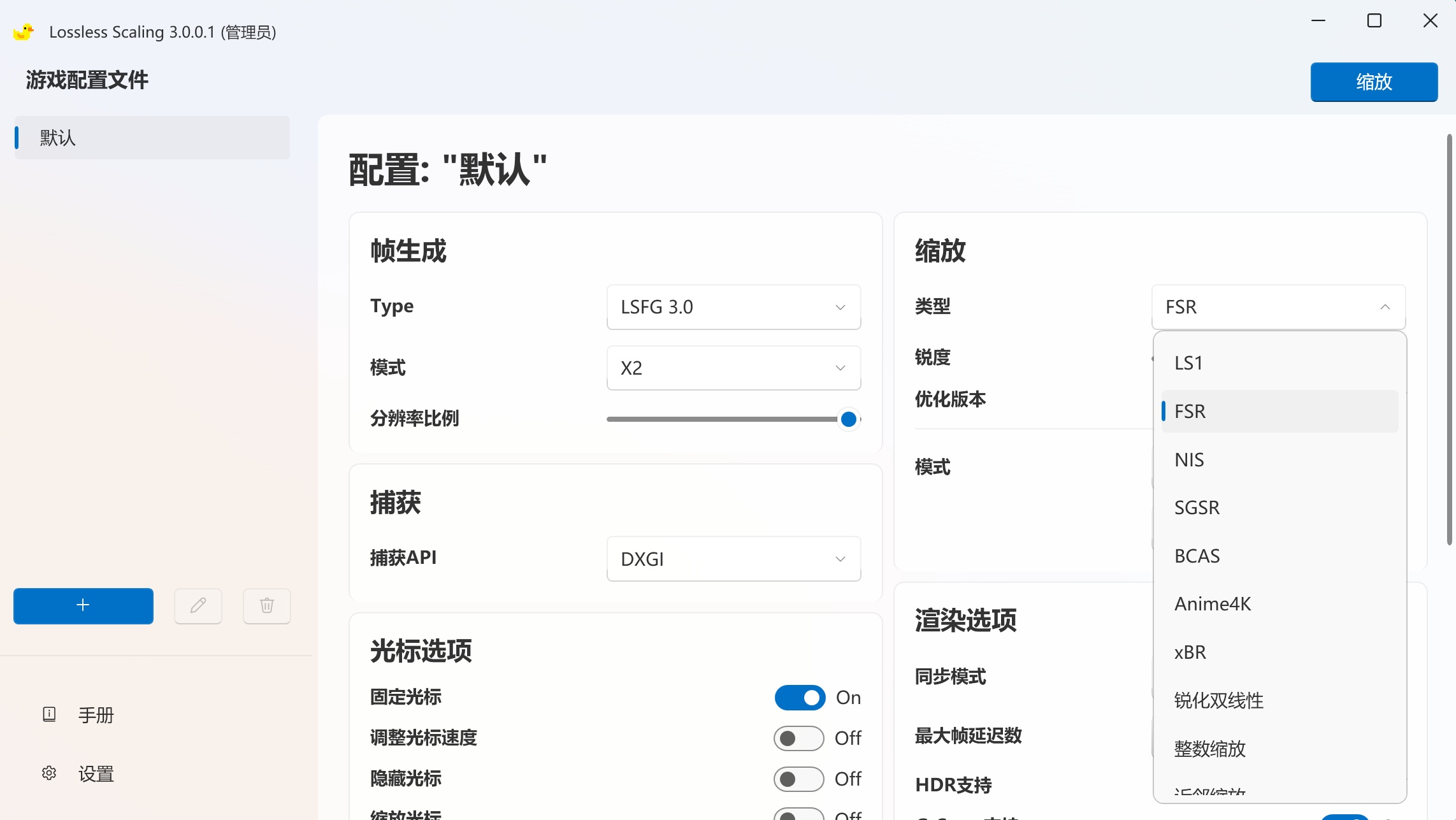Viewport: 1456px width, 820px height.
Task: Enable the 调整光标速度 toggle
Action: click(798, 738)
